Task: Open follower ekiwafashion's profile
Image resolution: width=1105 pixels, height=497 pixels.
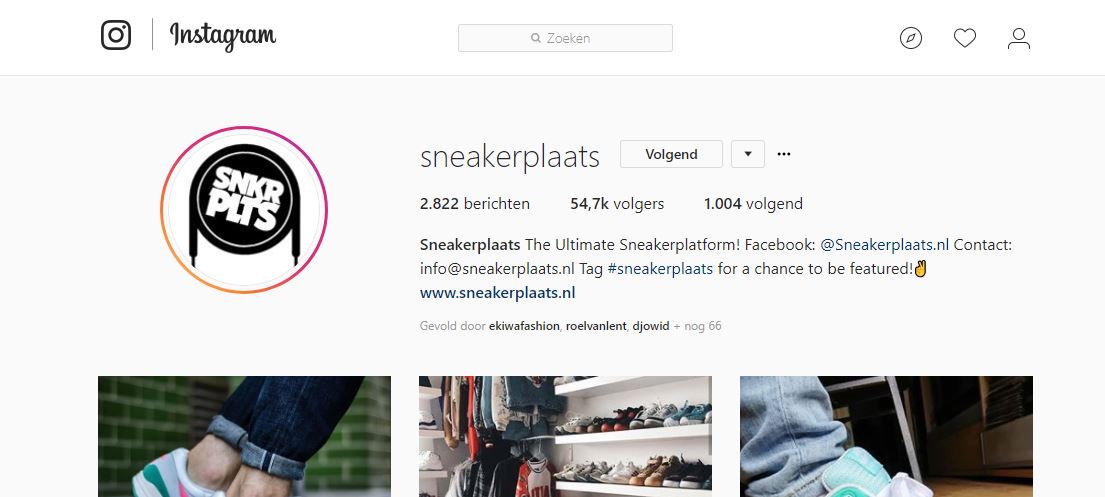Action: pyautogui.click(x=524, y=326)
